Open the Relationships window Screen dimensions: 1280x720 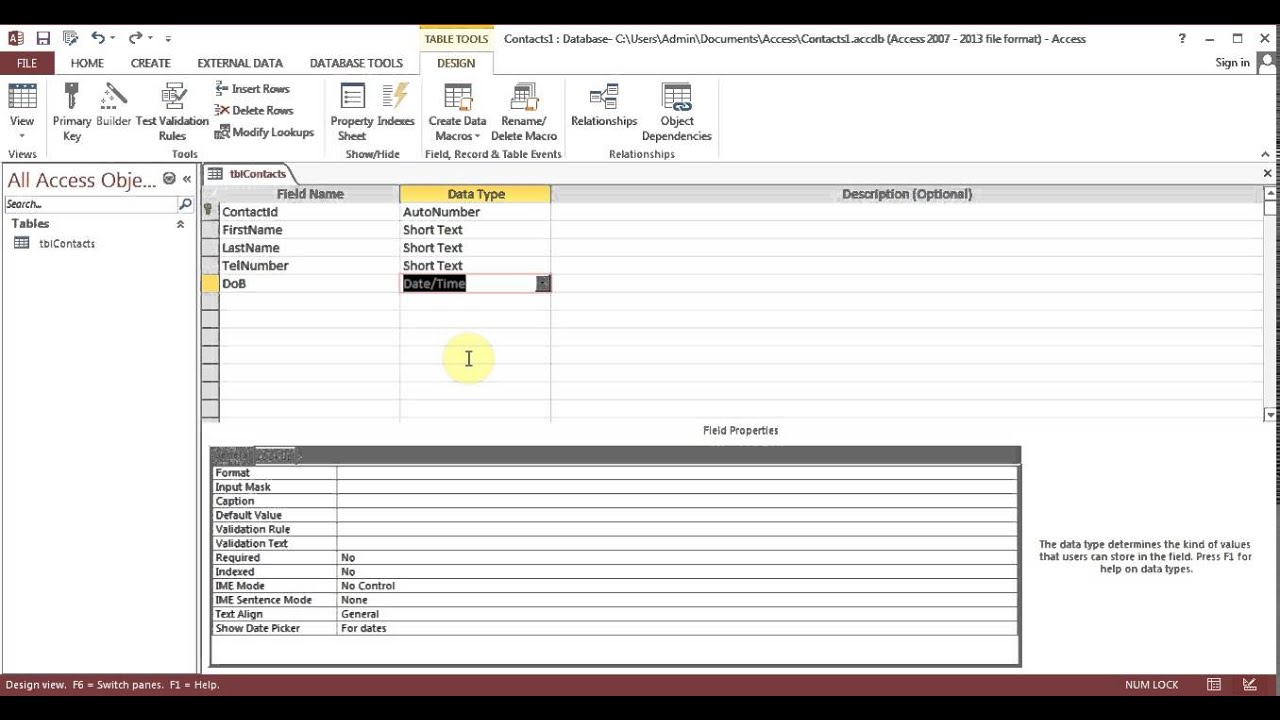(604, 105)
